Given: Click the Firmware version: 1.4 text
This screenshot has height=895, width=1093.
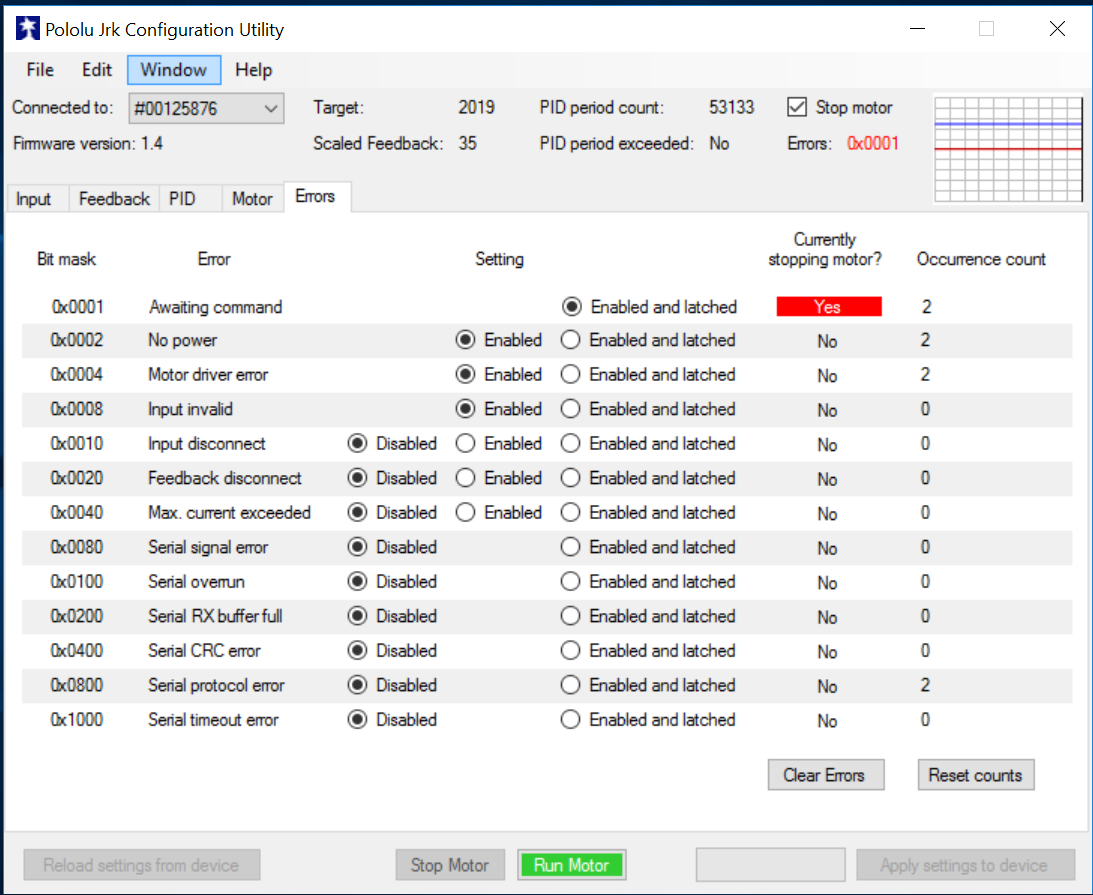Looking at the screenshot, I should pos(88,144).
